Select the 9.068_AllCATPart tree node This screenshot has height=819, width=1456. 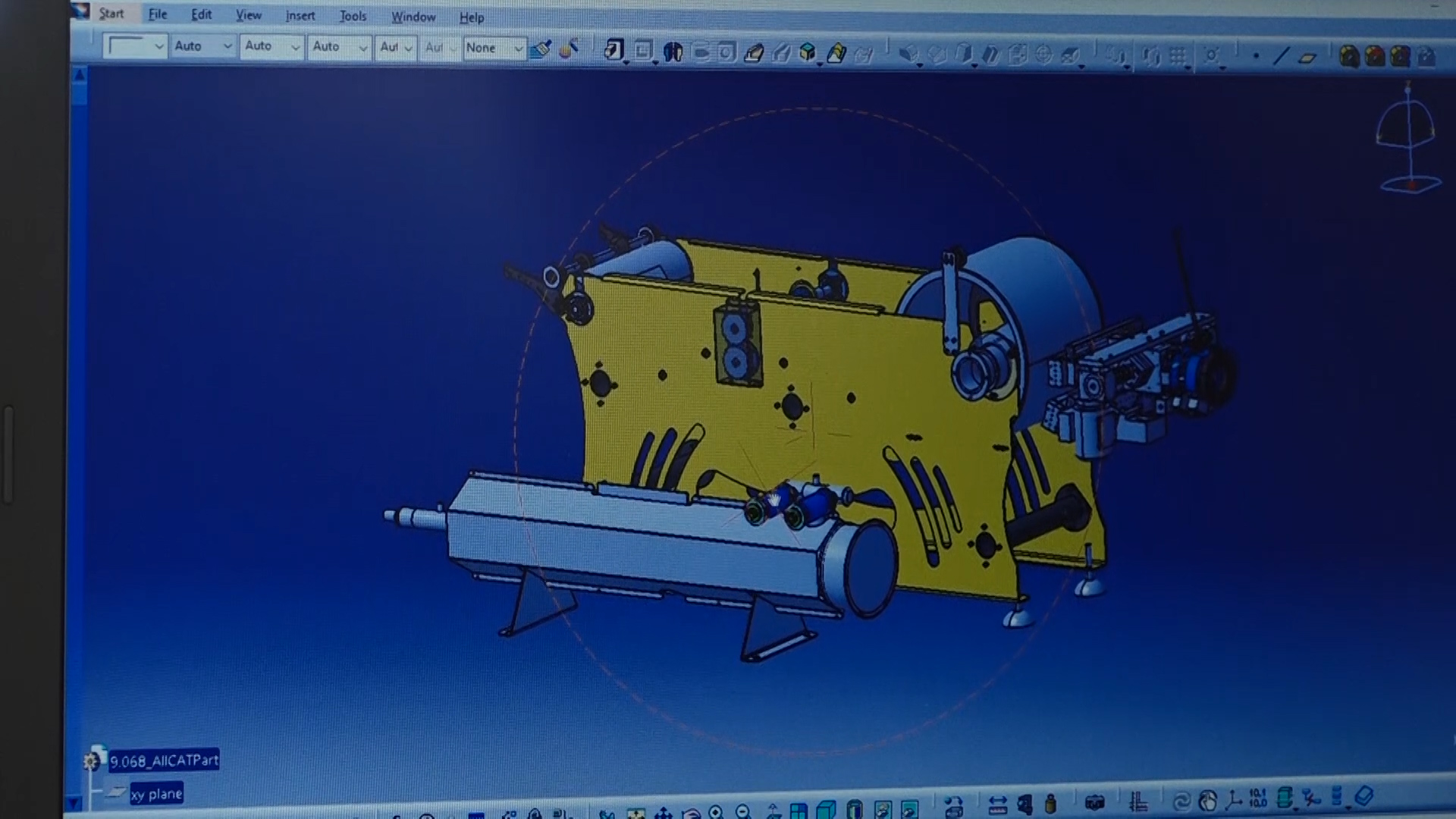click(x=164, y=761)
